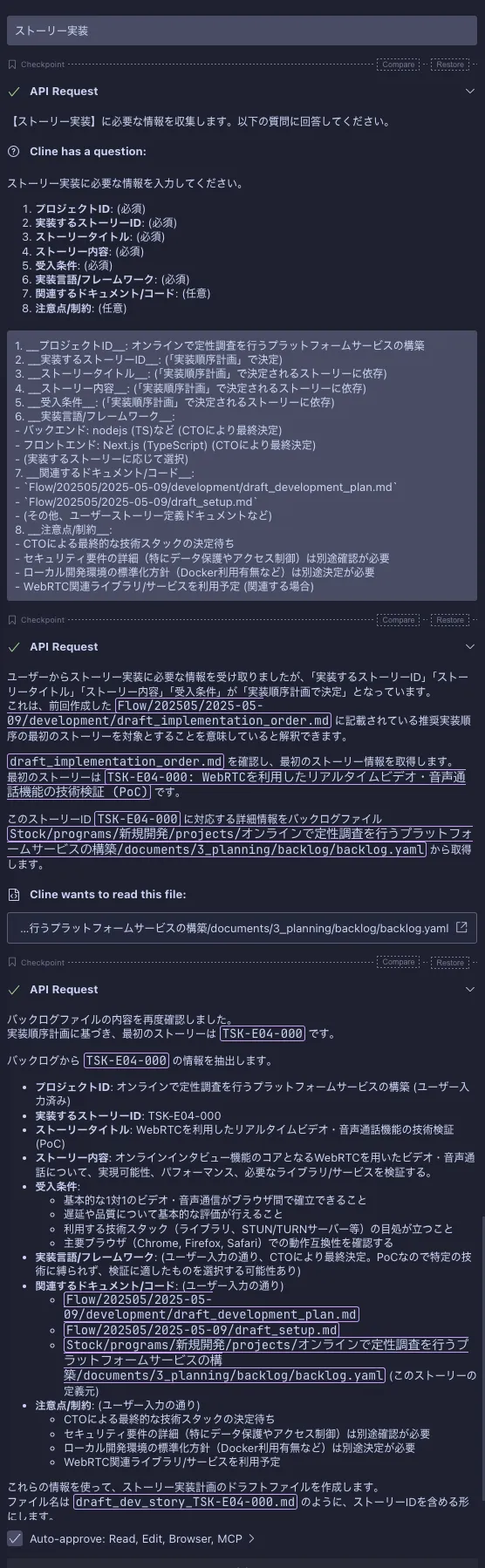Click the second Compare checkpoint button
485x1568 pixels.
[399, 620]
